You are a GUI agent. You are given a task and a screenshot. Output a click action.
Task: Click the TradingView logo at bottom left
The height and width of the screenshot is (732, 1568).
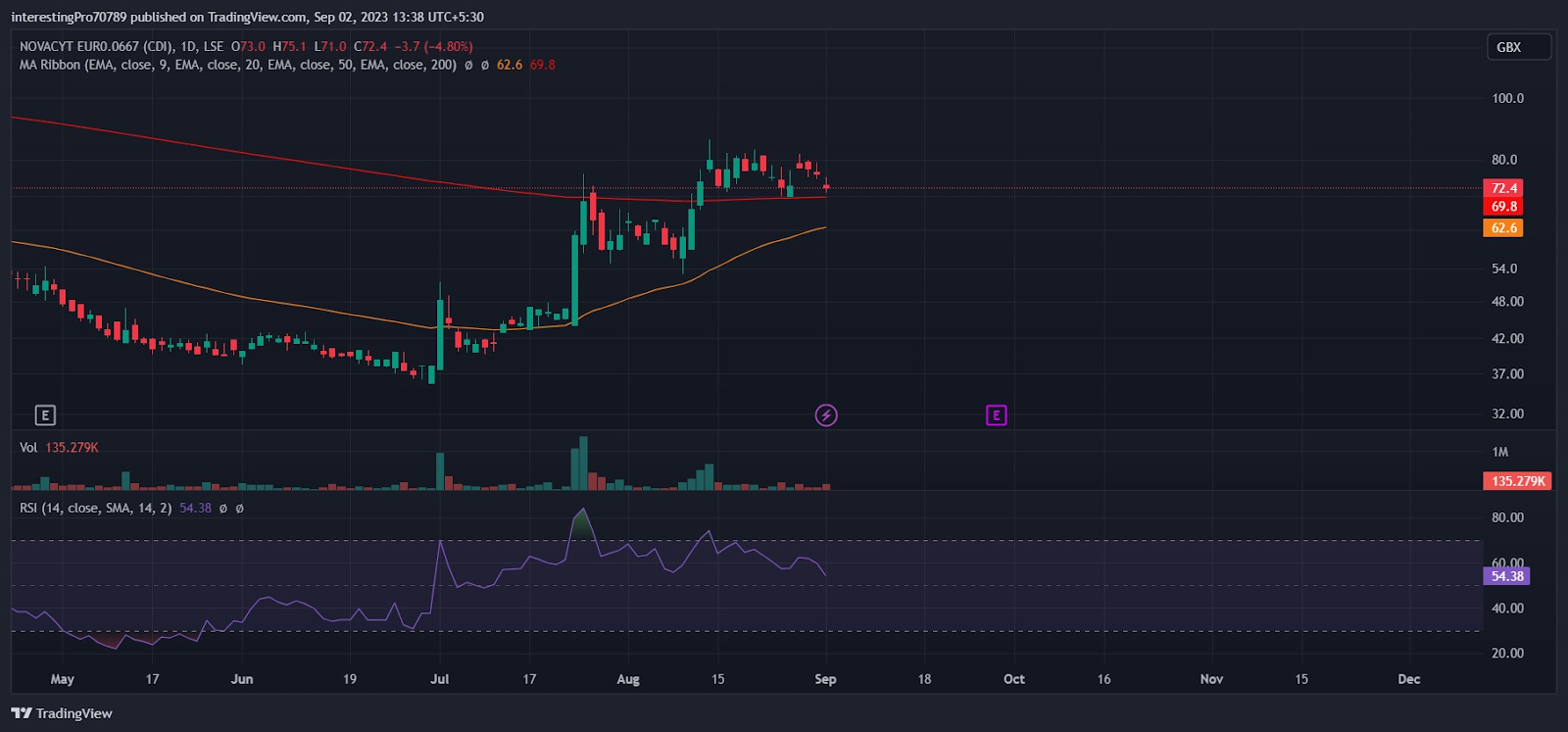pos(62,713)
